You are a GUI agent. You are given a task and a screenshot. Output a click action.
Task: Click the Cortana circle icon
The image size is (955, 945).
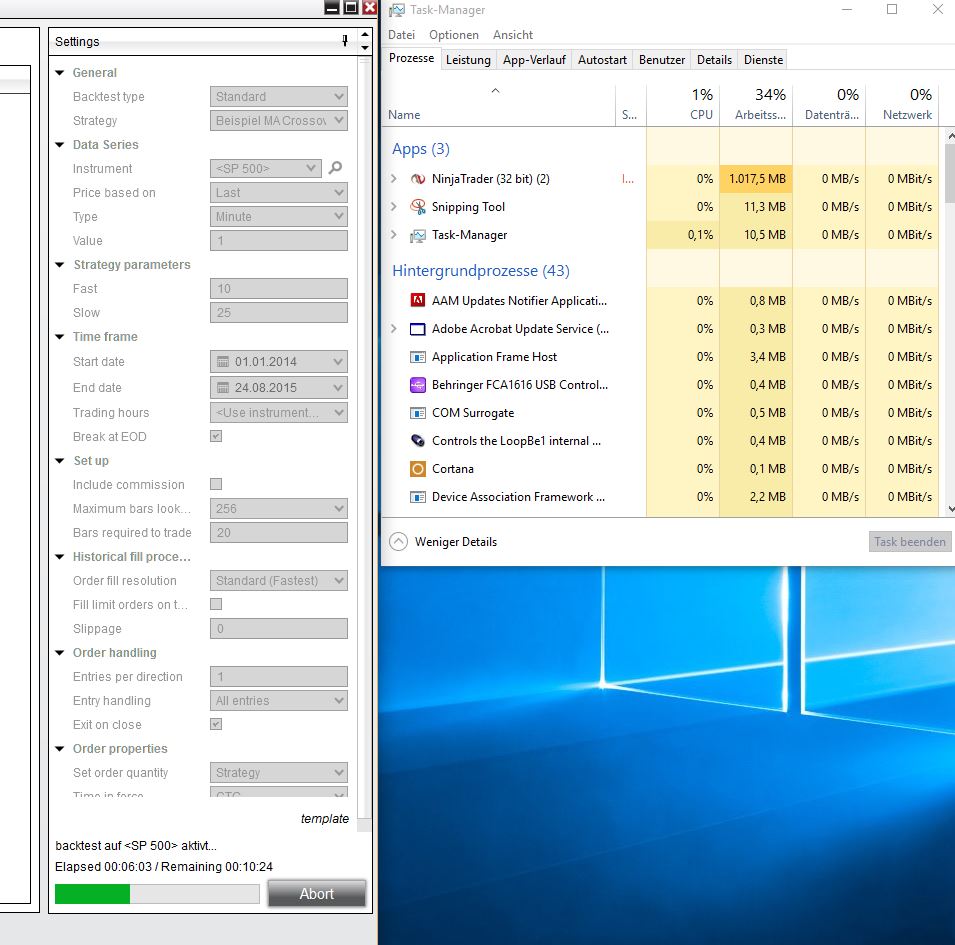click(x=418, y=469)
